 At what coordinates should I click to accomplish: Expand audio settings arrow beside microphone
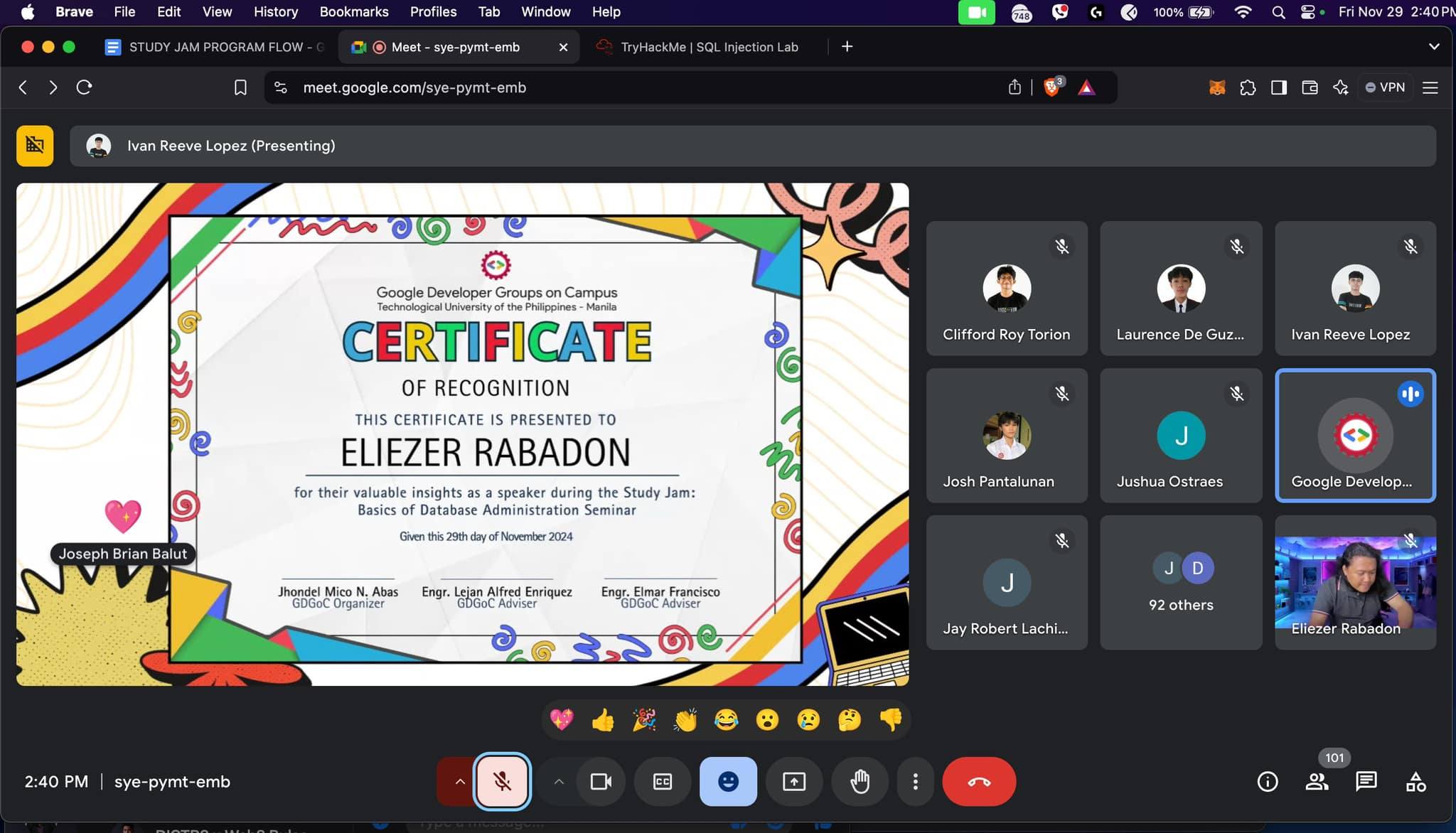(x=459, y=782)
